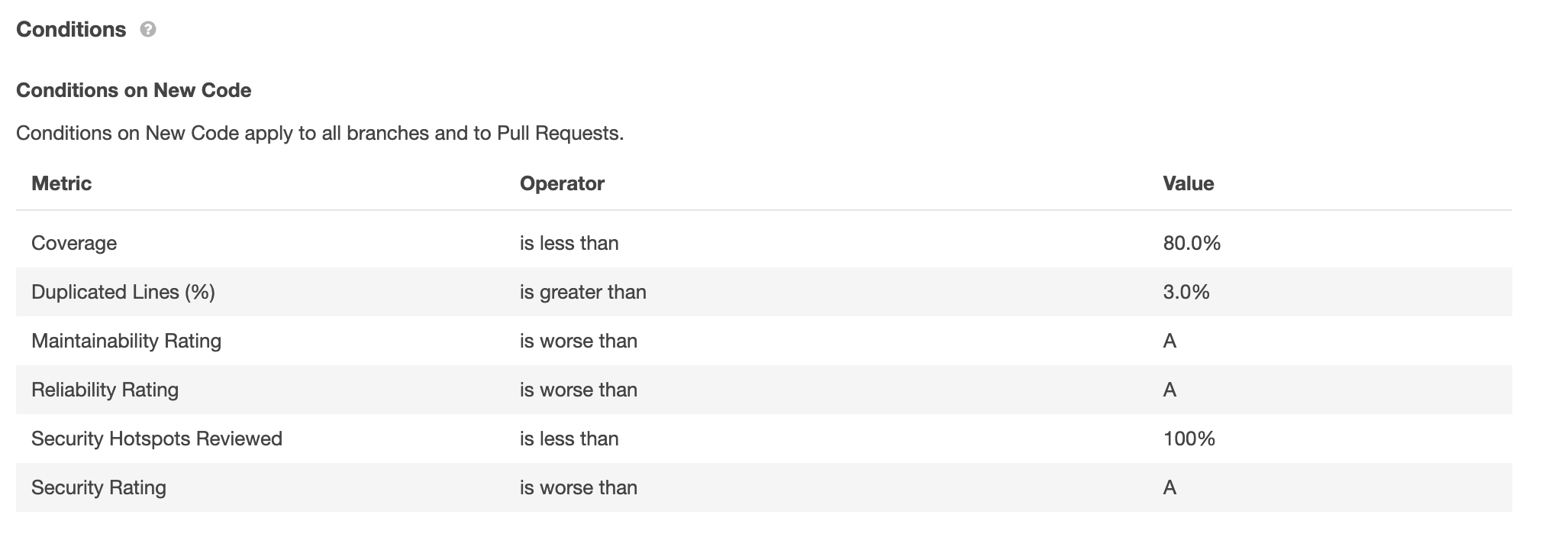Select the Coverage metric row
This screenshot has height=547, width=1568.
click(74, 243)
